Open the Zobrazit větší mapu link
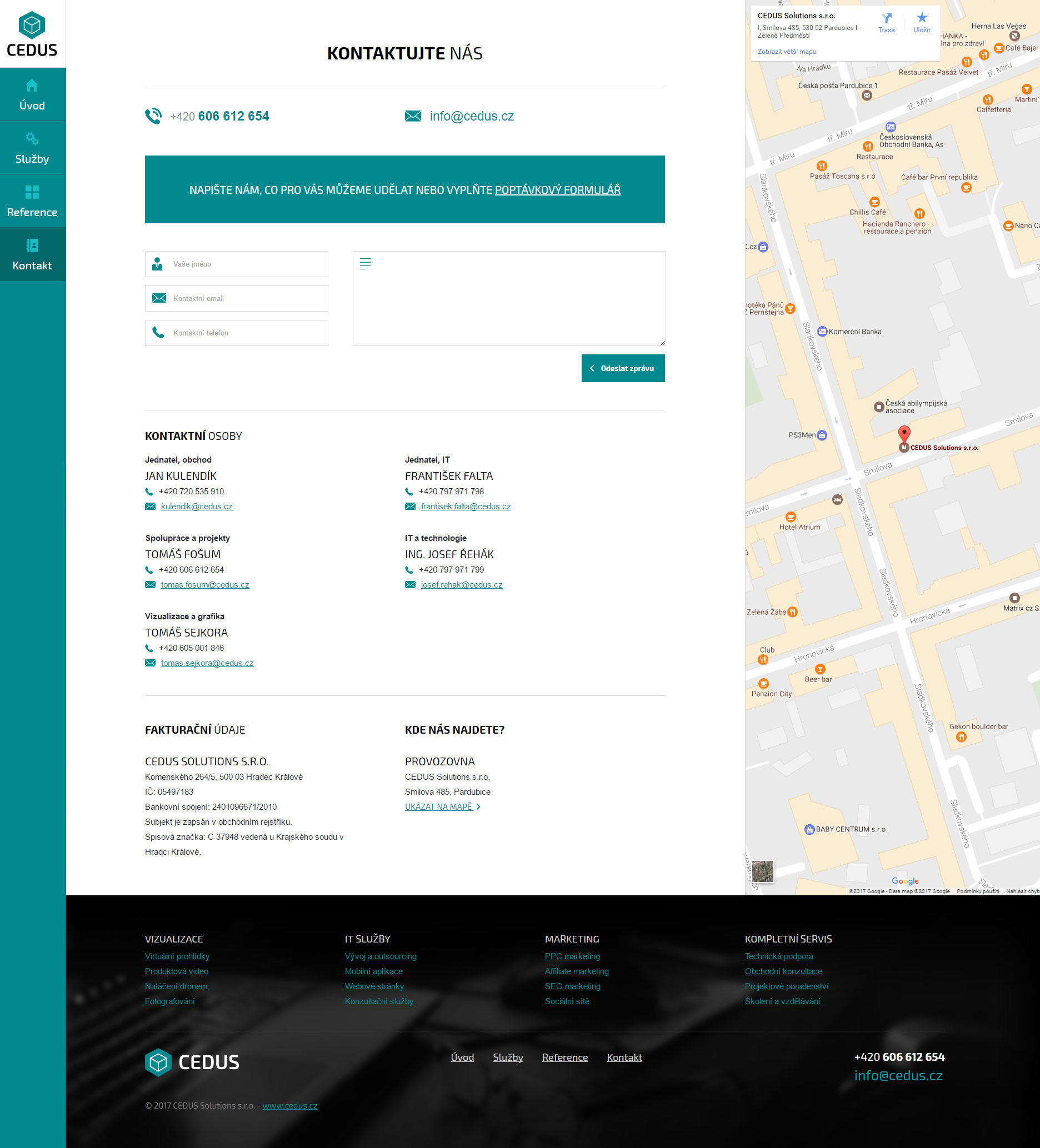1040x1148 pixels. (x=787, y=52)
